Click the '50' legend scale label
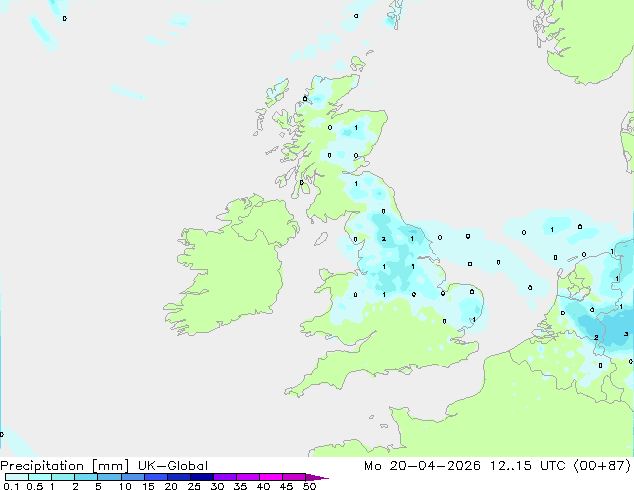The width and height of the screenshot is (634, 490). tap(309, 486)
